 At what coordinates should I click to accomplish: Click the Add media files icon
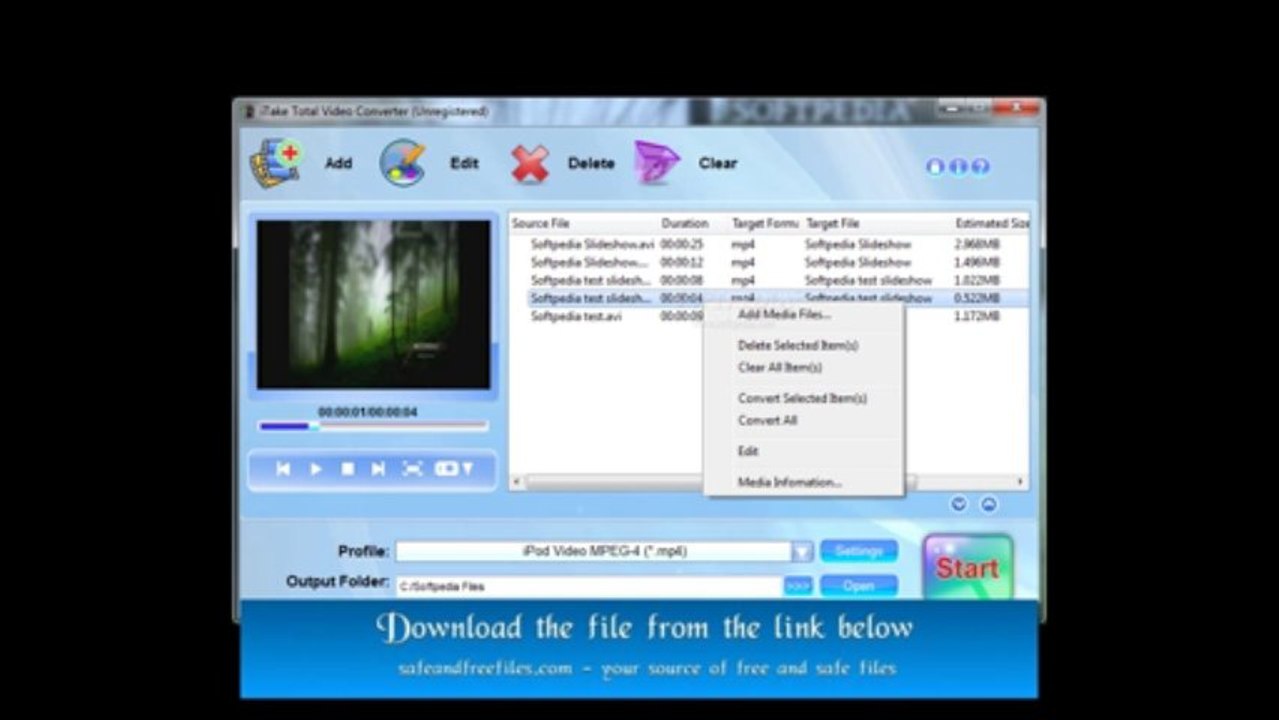[x=276, y=163]
